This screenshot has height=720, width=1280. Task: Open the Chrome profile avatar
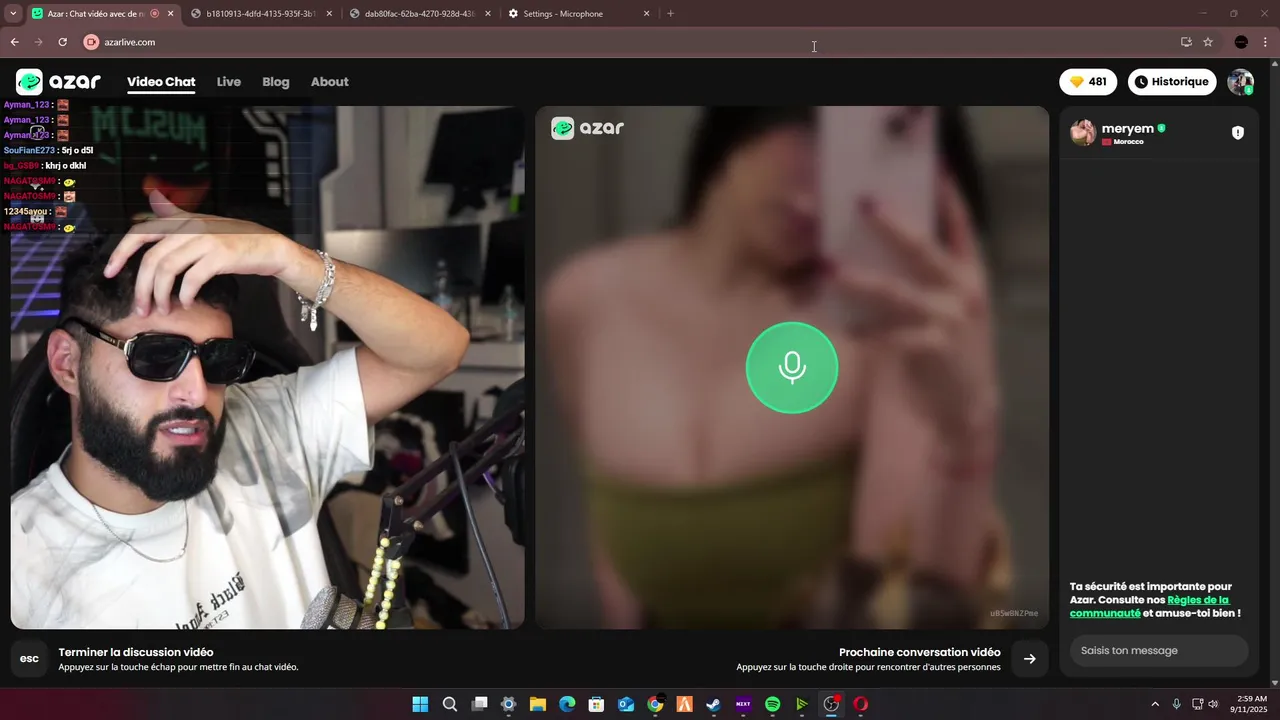(x=1241, y=42)
